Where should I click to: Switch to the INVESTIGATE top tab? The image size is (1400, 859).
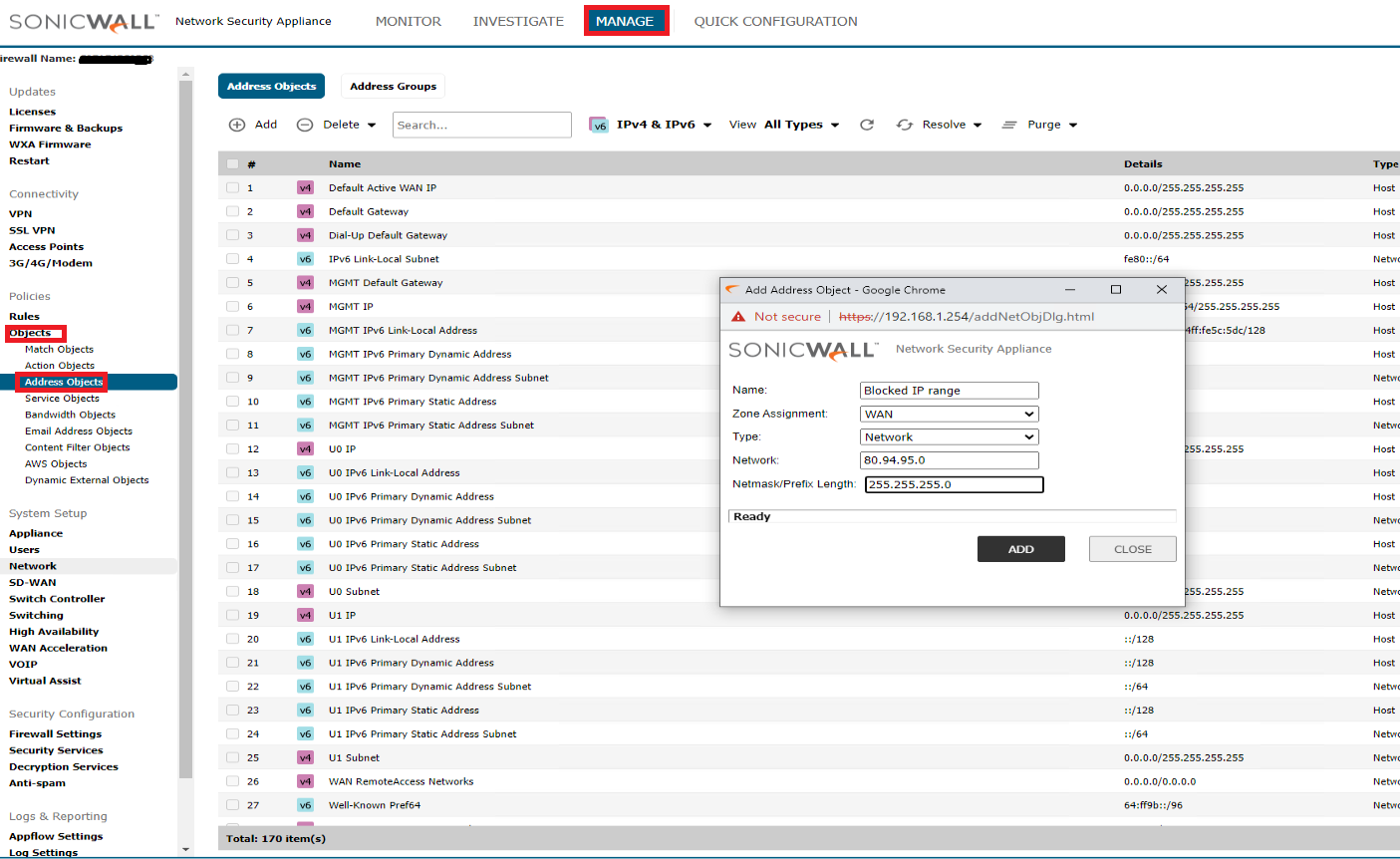coord(518,21)
